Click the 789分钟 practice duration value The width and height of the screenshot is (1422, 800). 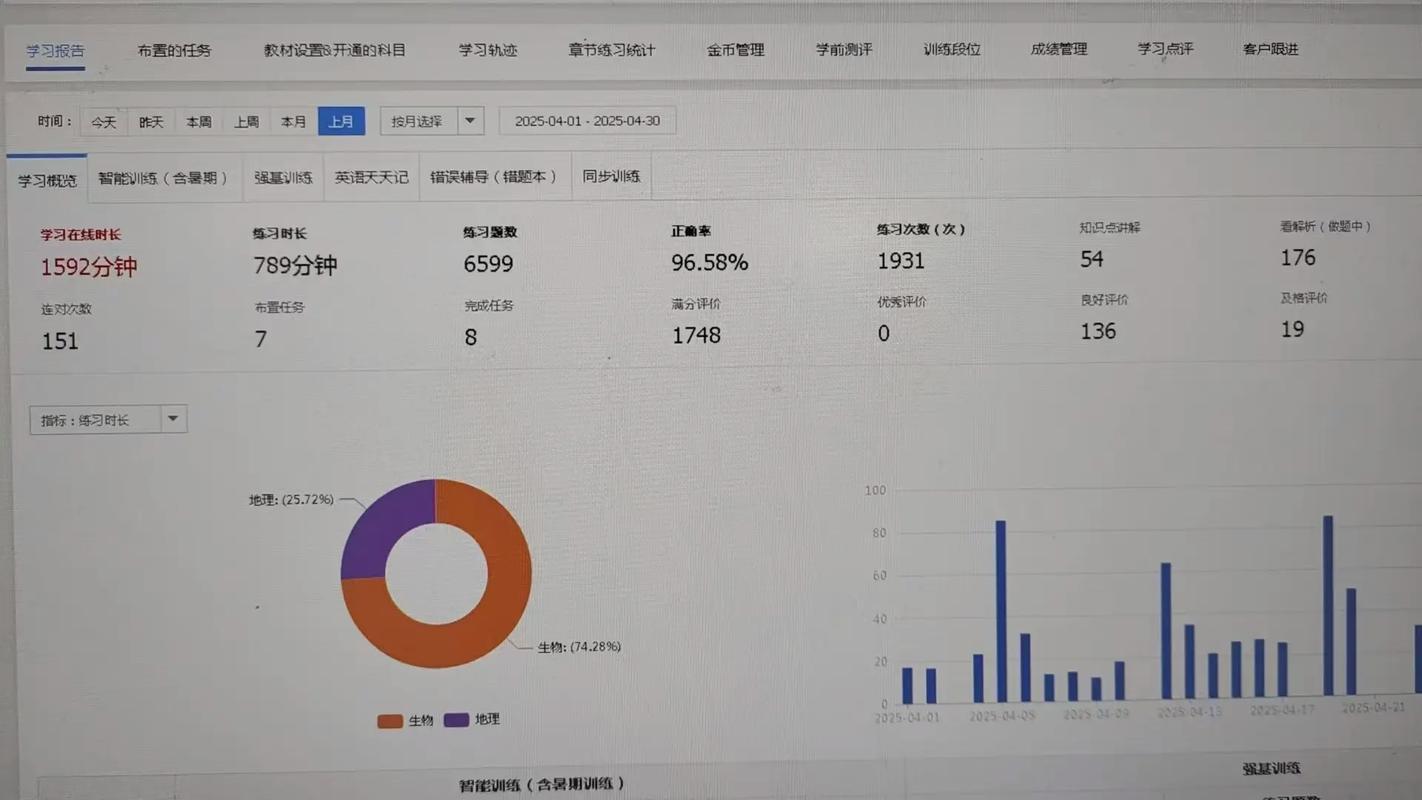tap(295, 265)
